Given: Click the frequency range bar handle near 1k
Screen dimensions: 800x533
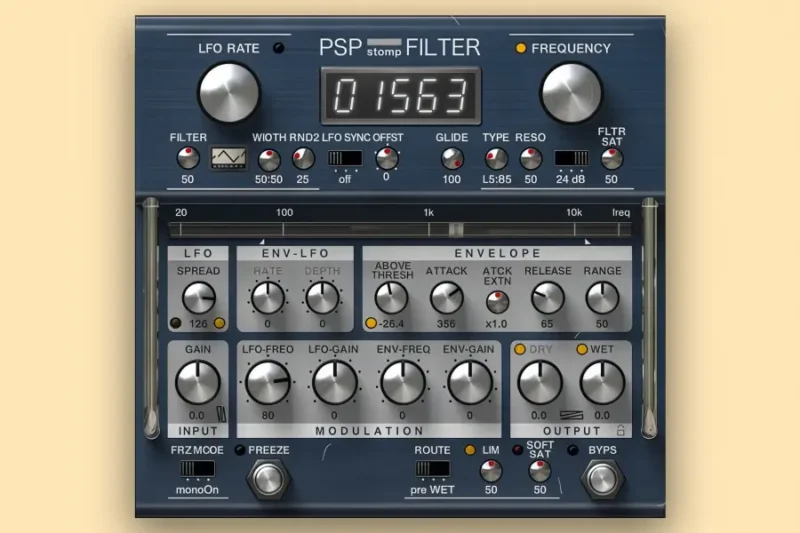Looking at the screenshot, I should coord(456,230).
